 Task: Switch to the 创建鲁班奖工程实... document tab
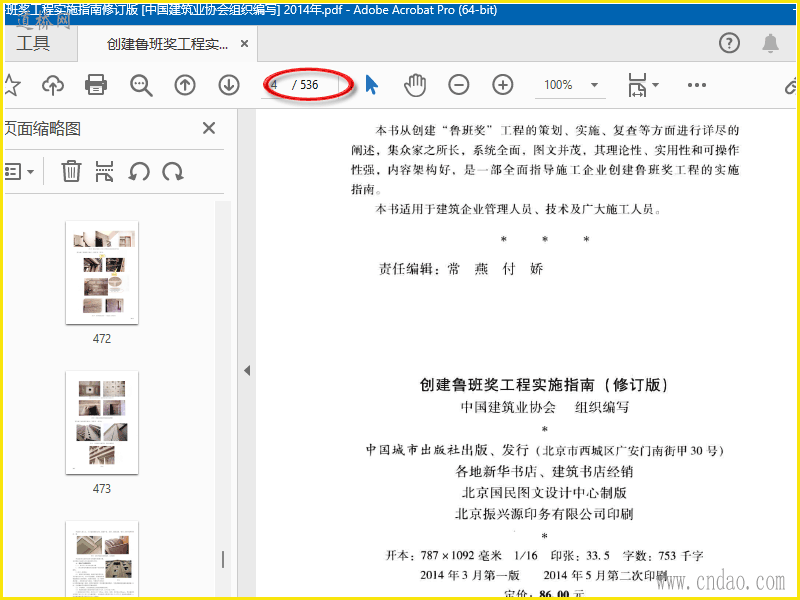pos(167,44)
